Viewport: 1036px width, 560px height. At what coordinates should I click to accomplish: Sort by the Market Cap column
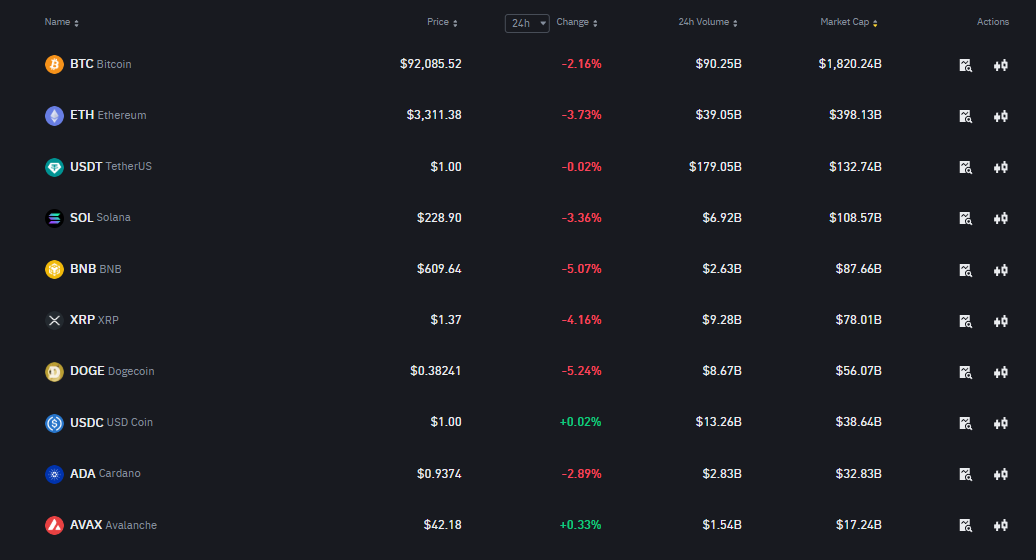pyautogui.click(x=849, y=22)
